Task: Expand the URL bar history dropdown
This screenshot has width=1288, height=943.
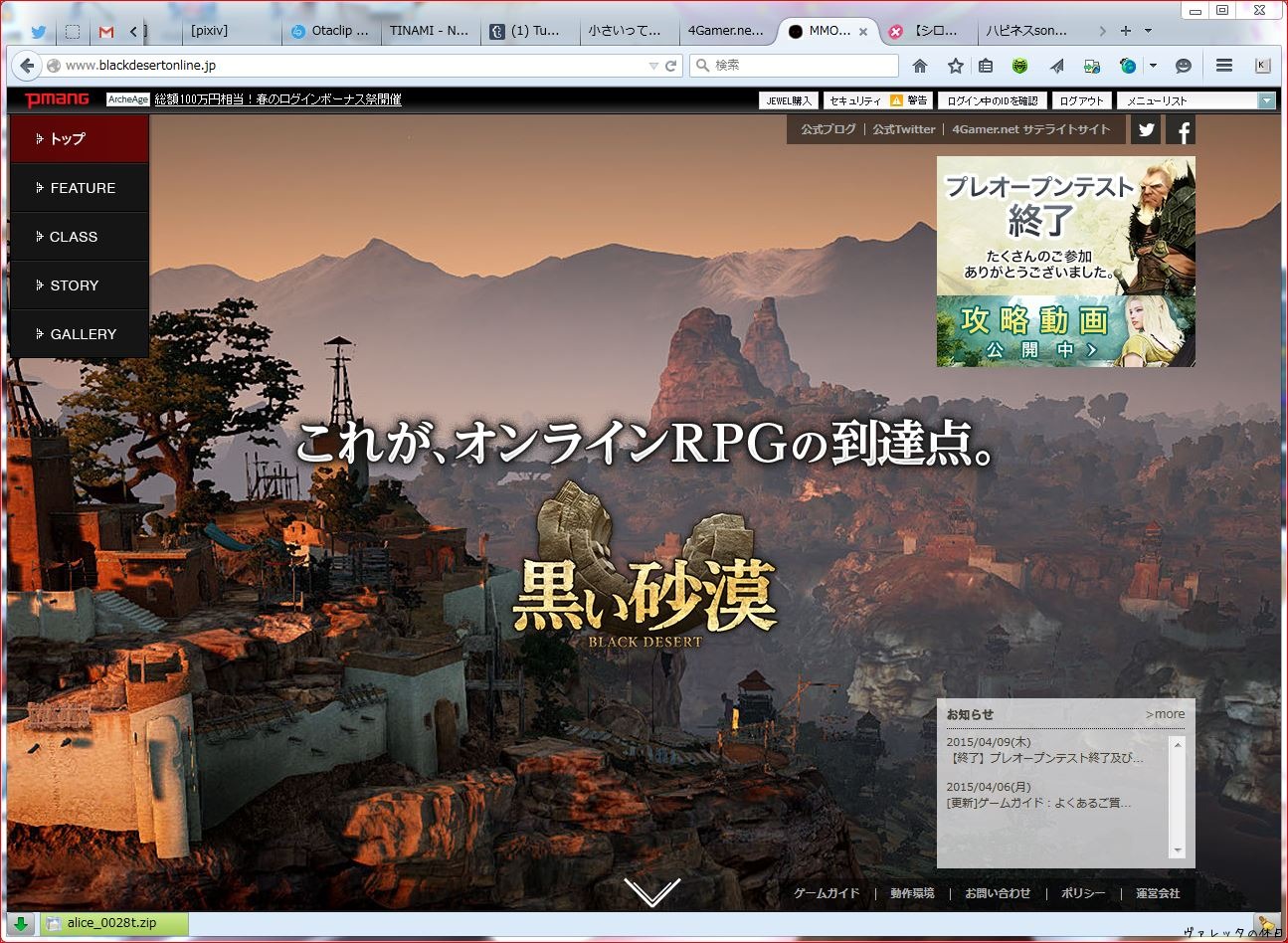Action: coord(653,66)
